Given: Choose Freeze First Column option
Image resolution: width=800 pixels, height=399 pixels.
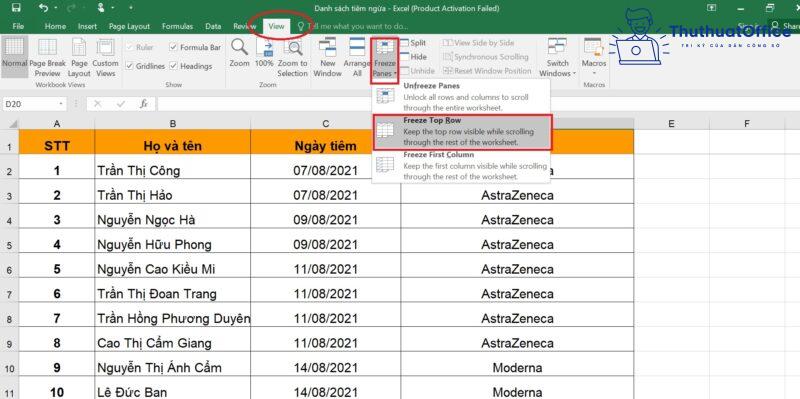Looking at the screenshot, I should pos(462,165).
